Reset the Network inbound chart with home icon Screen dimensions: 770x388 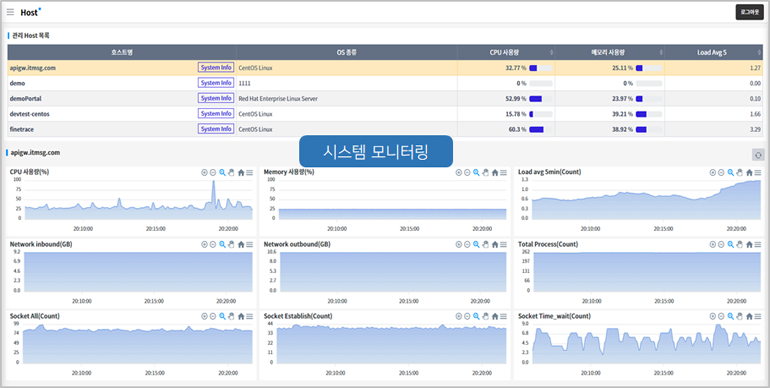coord(241,244)
